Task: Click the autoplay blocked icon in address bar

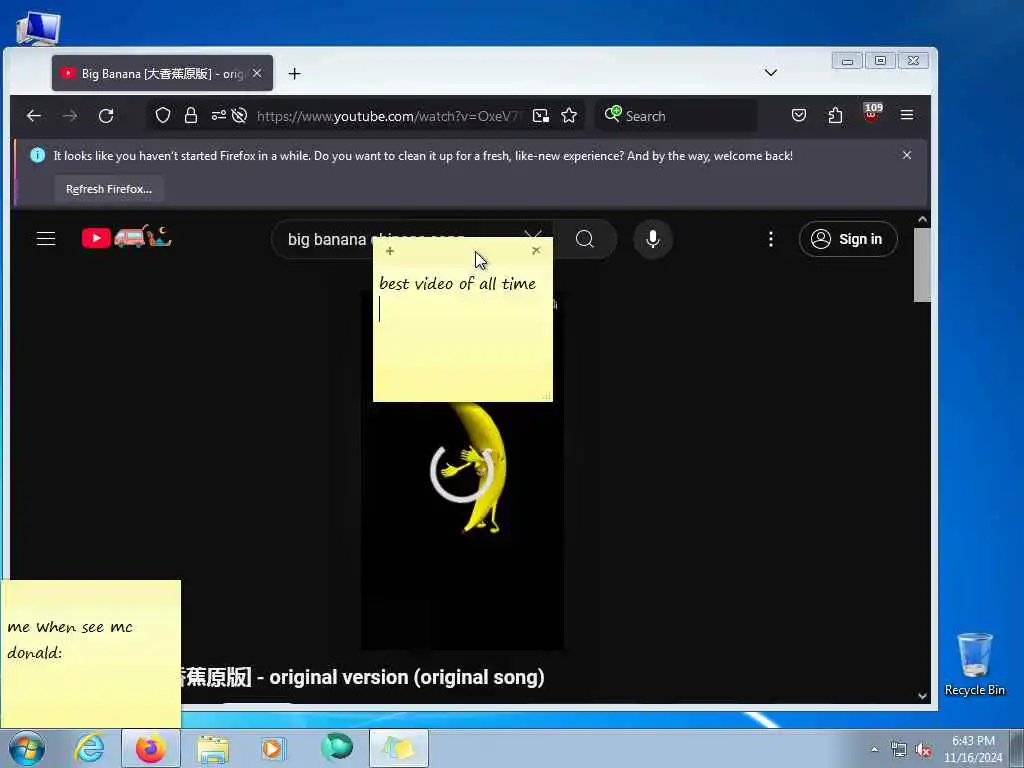Action: pyautogui.click(x=240, y=116)
